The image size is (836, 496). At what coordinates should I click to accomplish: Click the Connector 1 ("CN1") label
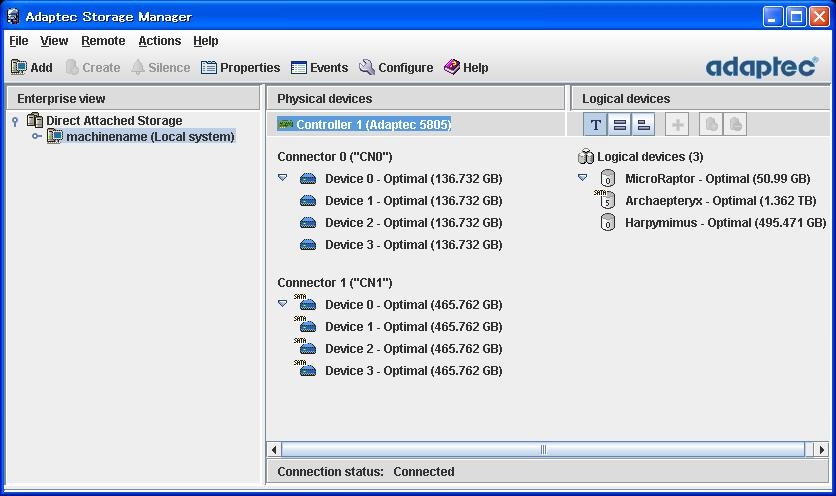point(335,283)
